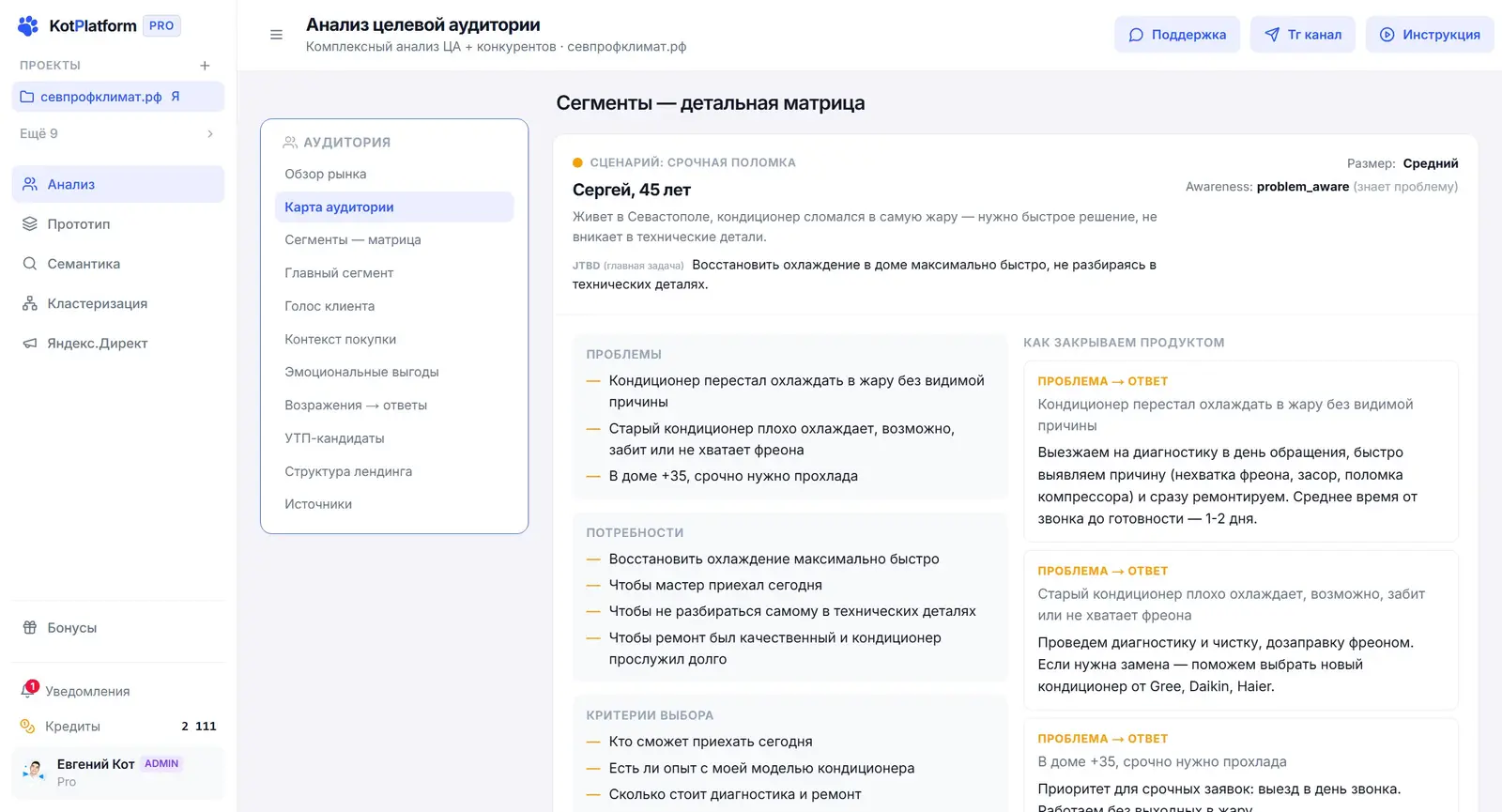The image size is (1502, 812).
Task: Click 'Чтобы мастер приехал сегодня' need
Action: coord(715,585)
